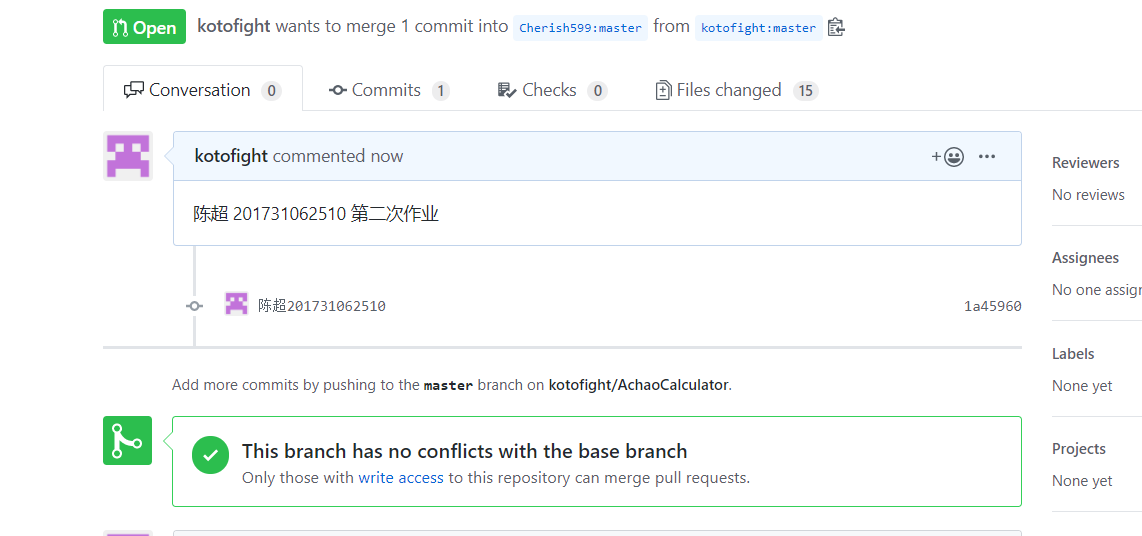The height and width of the screenshot is (536, 1142).
Task: Open the Commits tab
Action: tap(388, 90)
